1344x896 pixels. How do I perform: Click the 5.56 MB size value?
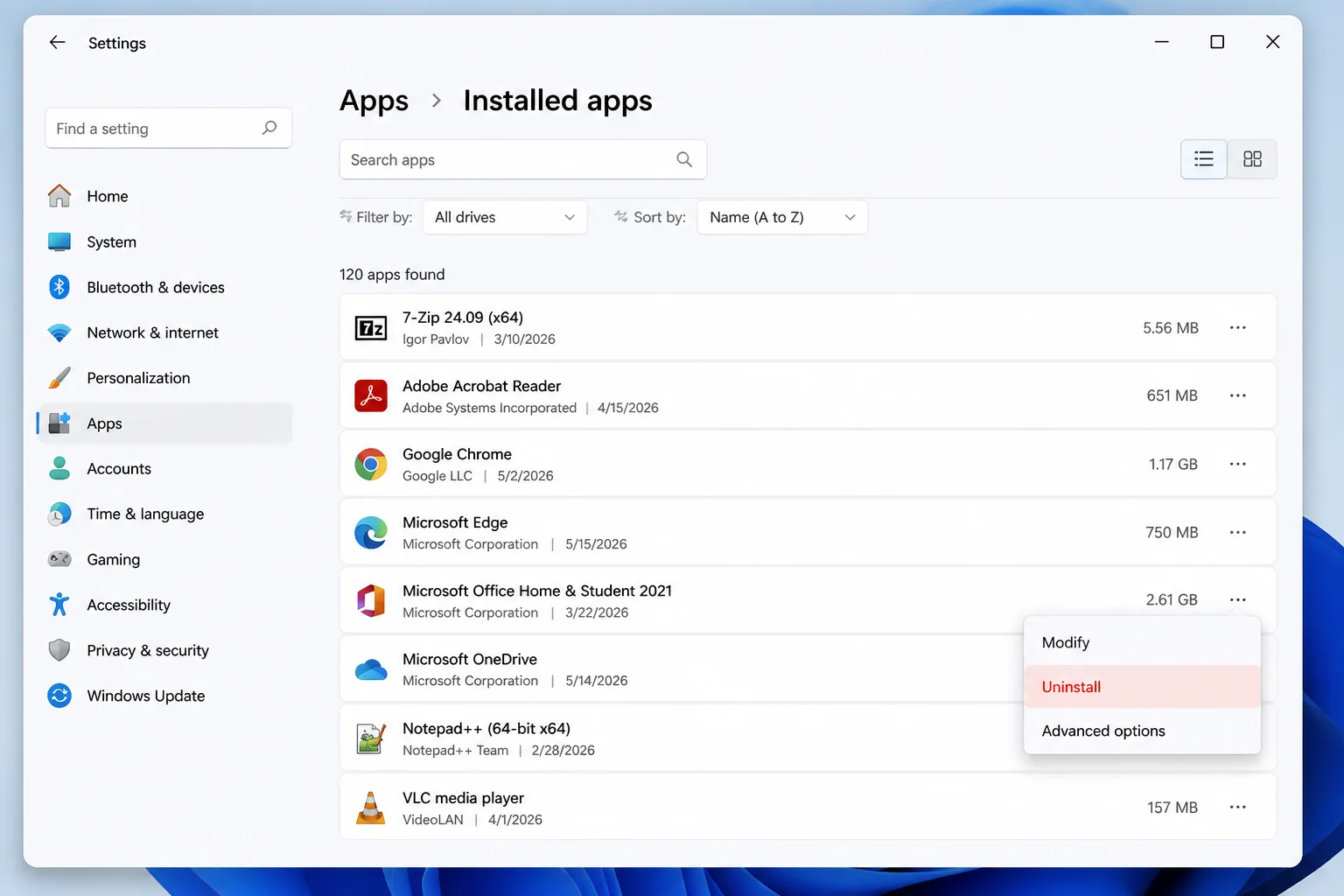(1171, 328)
